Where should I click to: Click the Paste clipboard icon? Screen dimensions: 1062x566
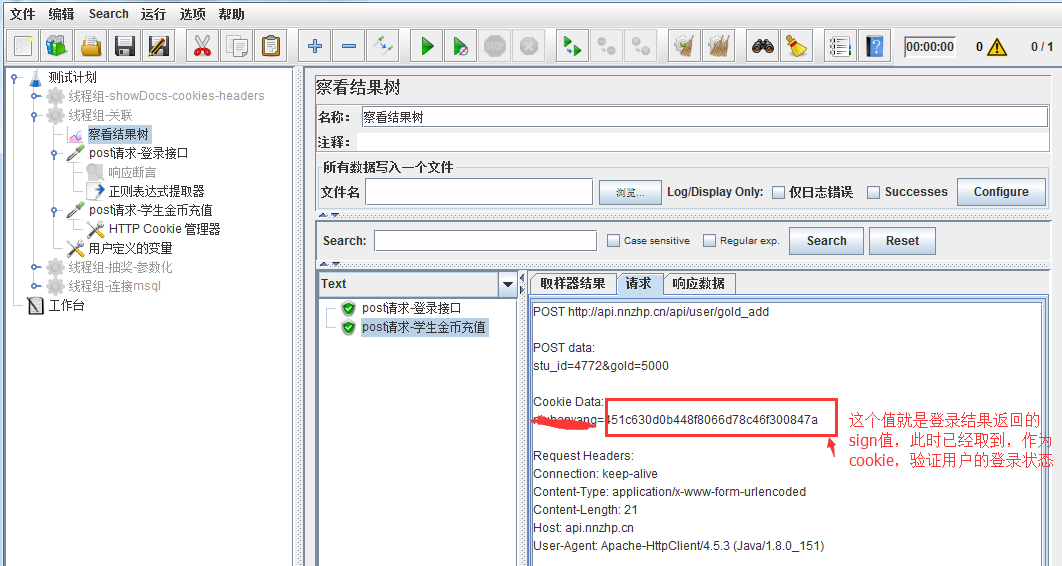pos(271,46)
